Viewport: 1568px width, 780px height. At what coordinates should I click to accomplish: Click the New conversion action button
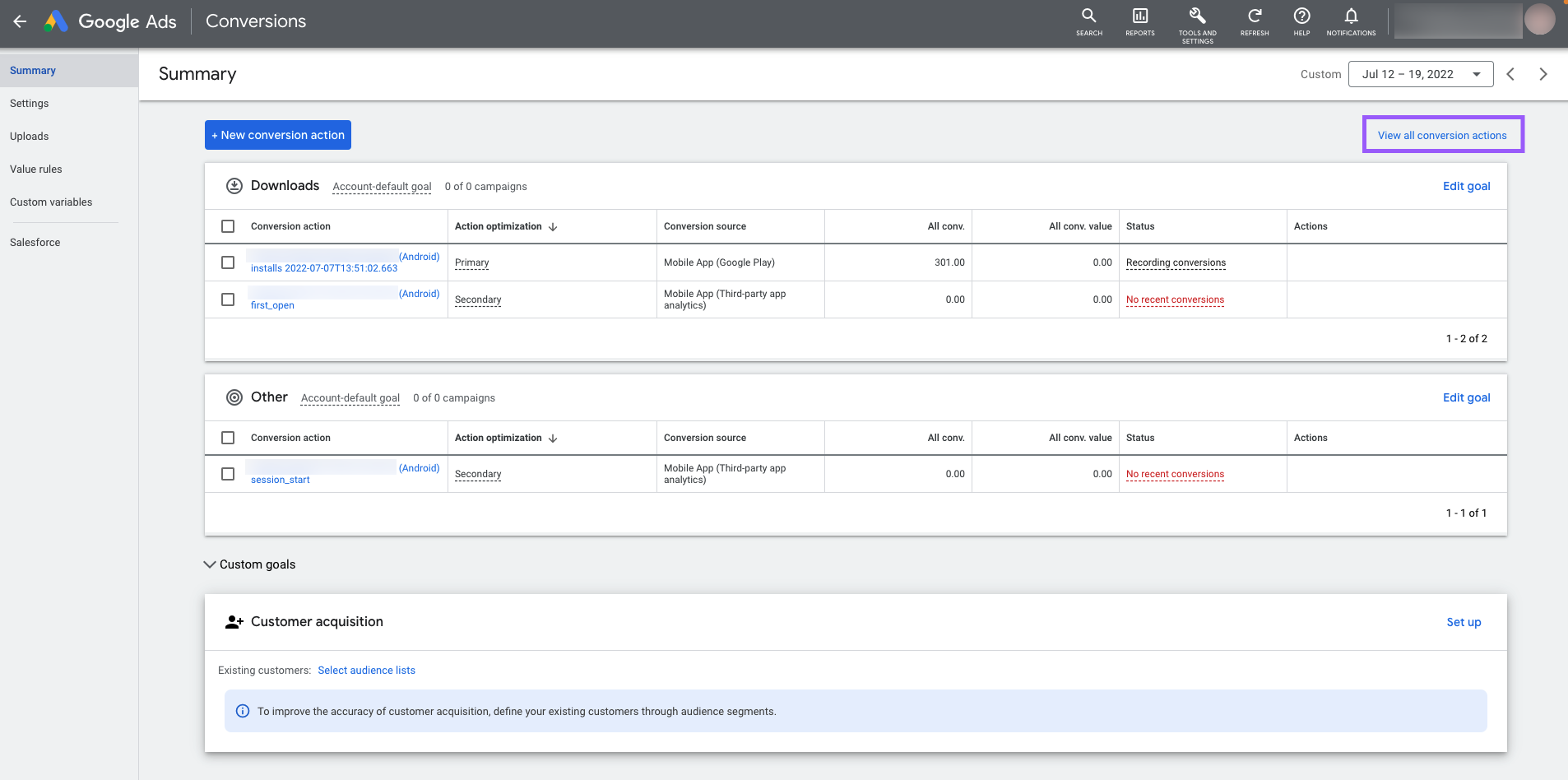click(278, 135)
